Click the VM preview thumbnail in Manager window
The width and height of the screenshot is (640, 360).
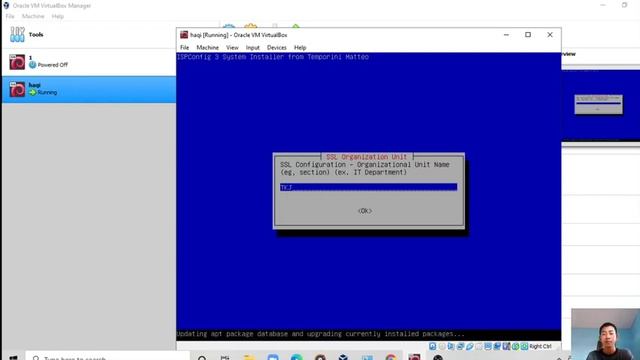601,105
